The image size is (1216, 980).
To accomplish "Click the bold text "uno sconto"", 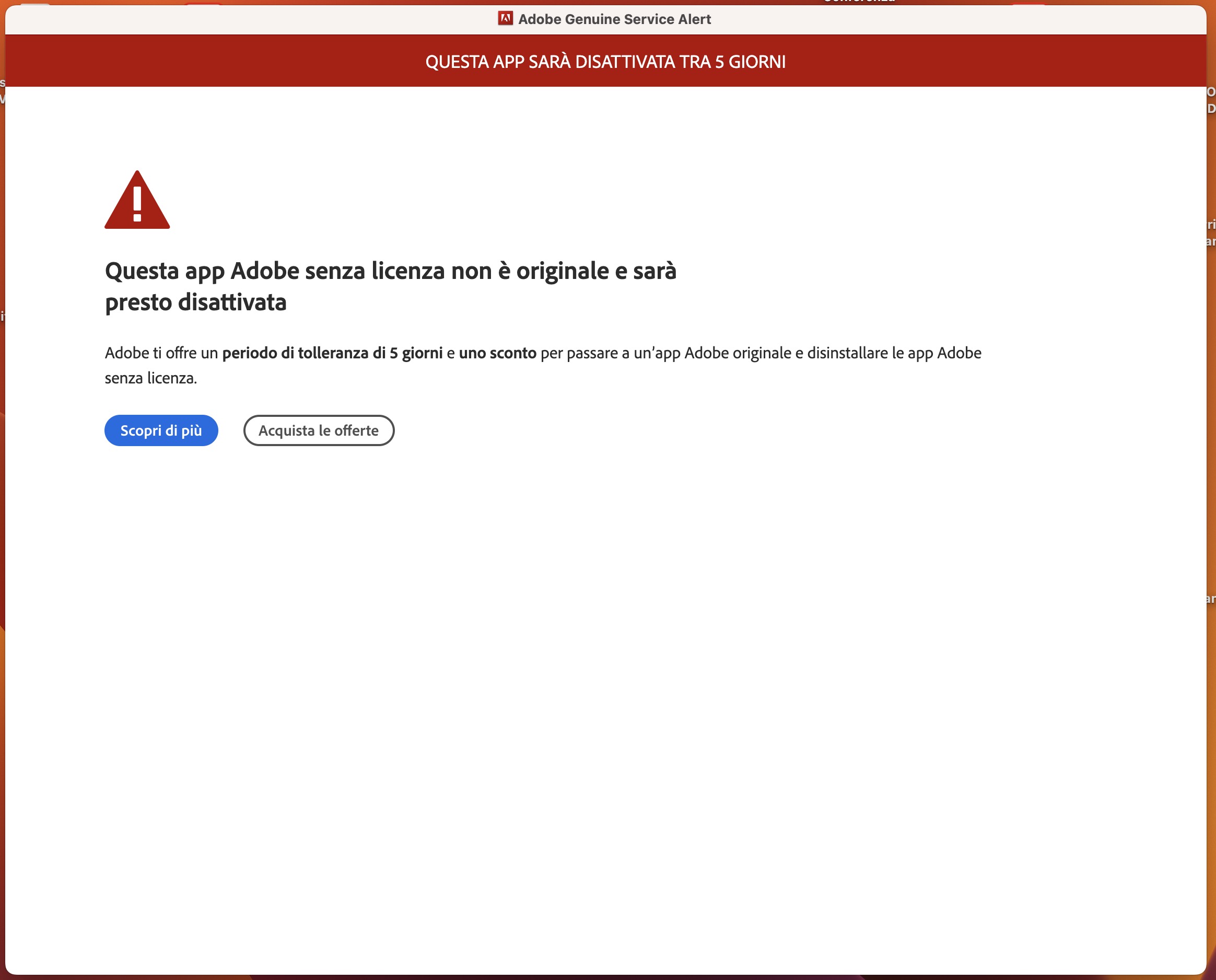I will pyautogui.click(x=497, y=353).
